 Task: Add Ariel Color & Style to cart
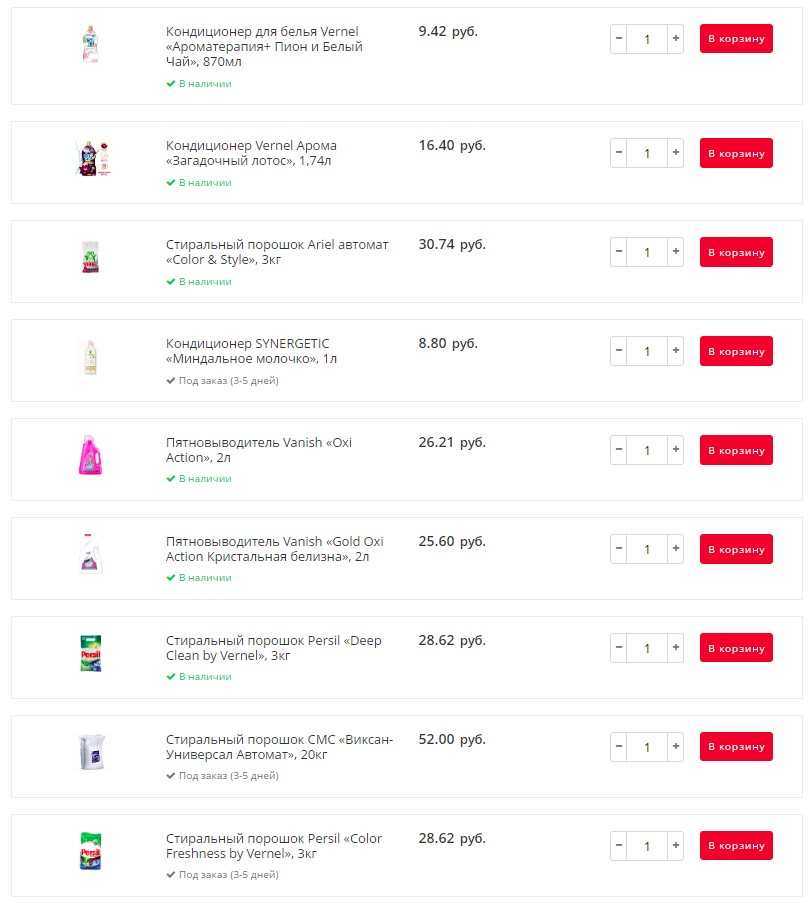pyautogui.click(x=736, y=252)
